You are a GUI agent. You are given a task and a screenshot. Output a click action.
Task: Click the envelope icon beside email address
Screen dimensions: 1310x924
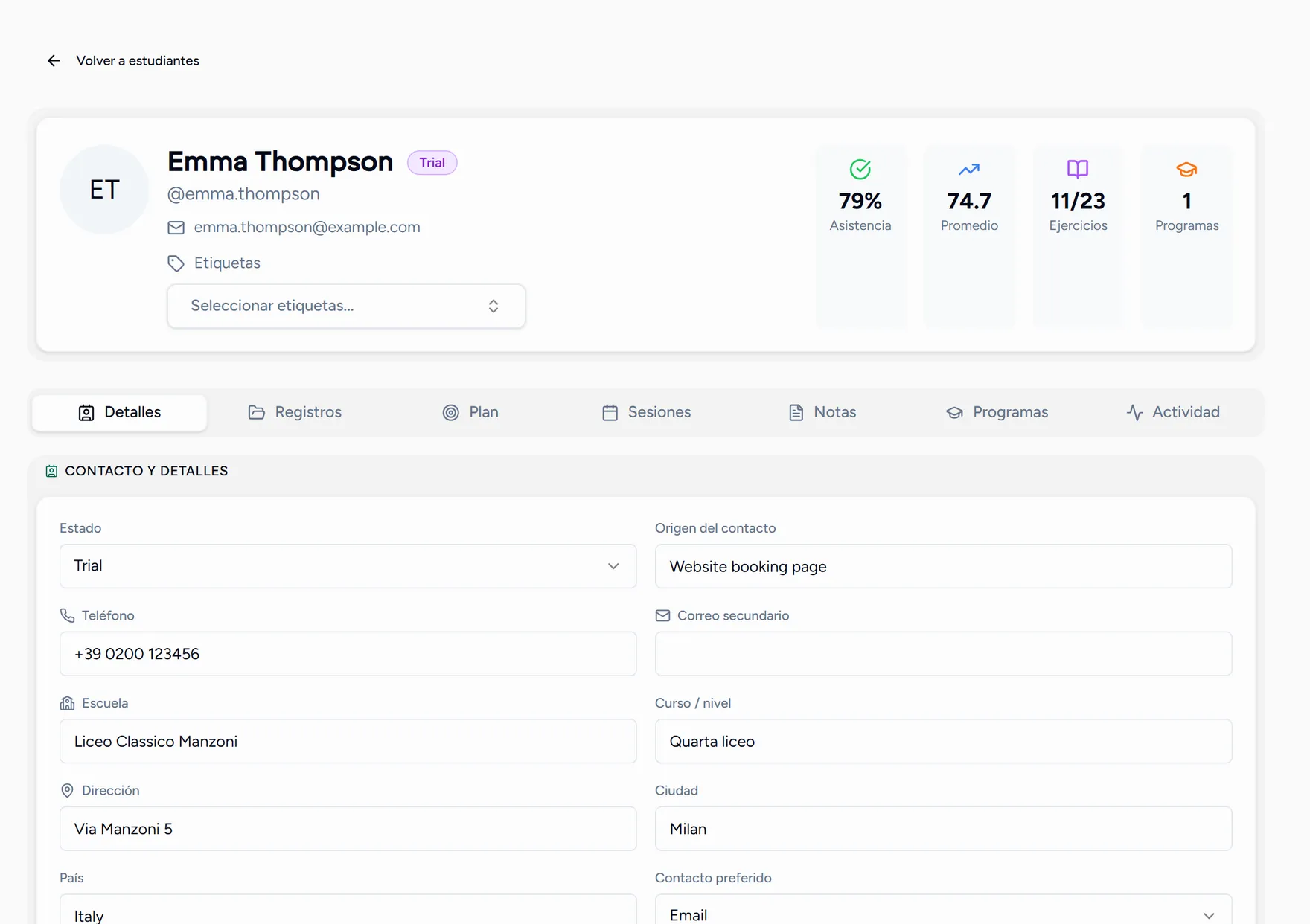[176, 228]
